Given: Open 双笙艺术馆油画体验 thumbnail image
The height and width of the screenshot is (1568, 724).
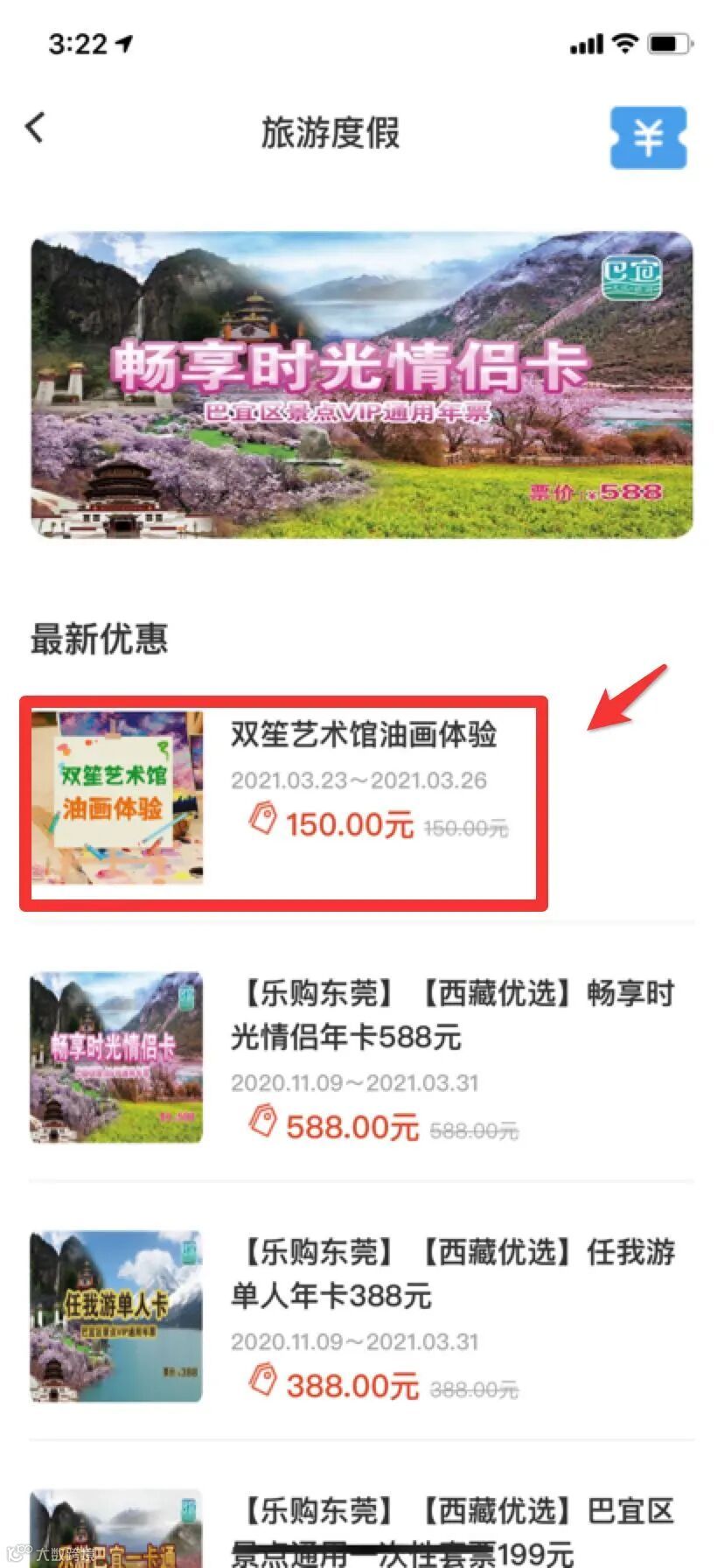Looking at the screenshot, I should [x=117, y=798].
